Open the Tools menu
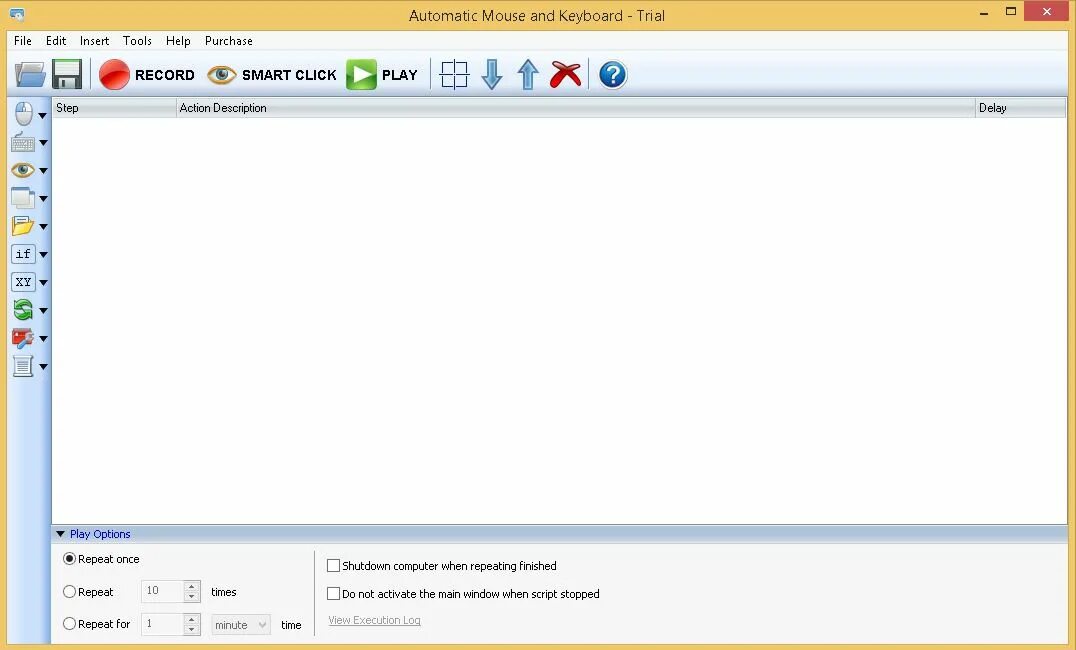1076x650 pixels. pyautogui.click(x=137, y=40)
